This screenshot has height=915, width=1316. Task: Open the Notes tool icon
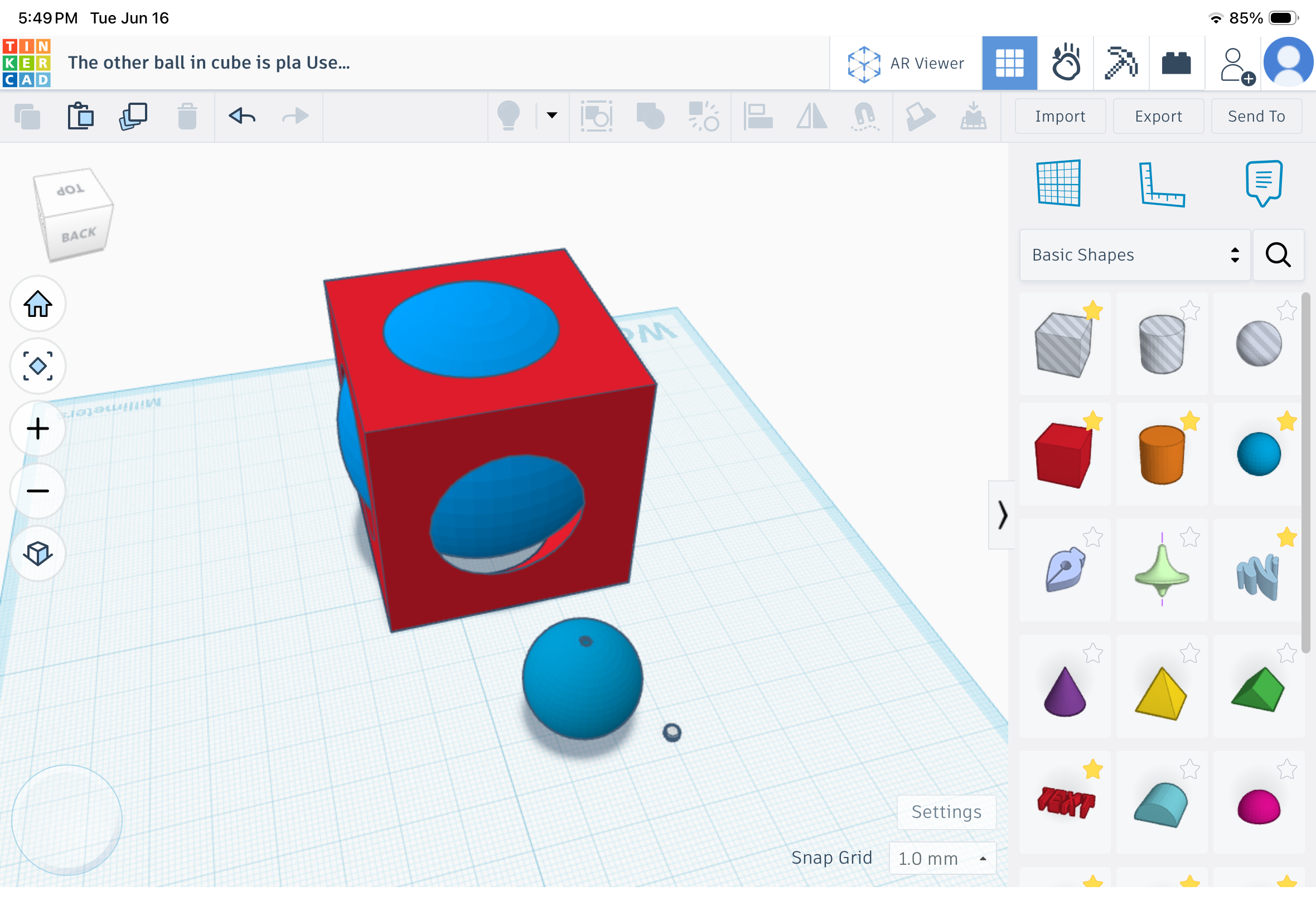click(x=1263, y=183)
